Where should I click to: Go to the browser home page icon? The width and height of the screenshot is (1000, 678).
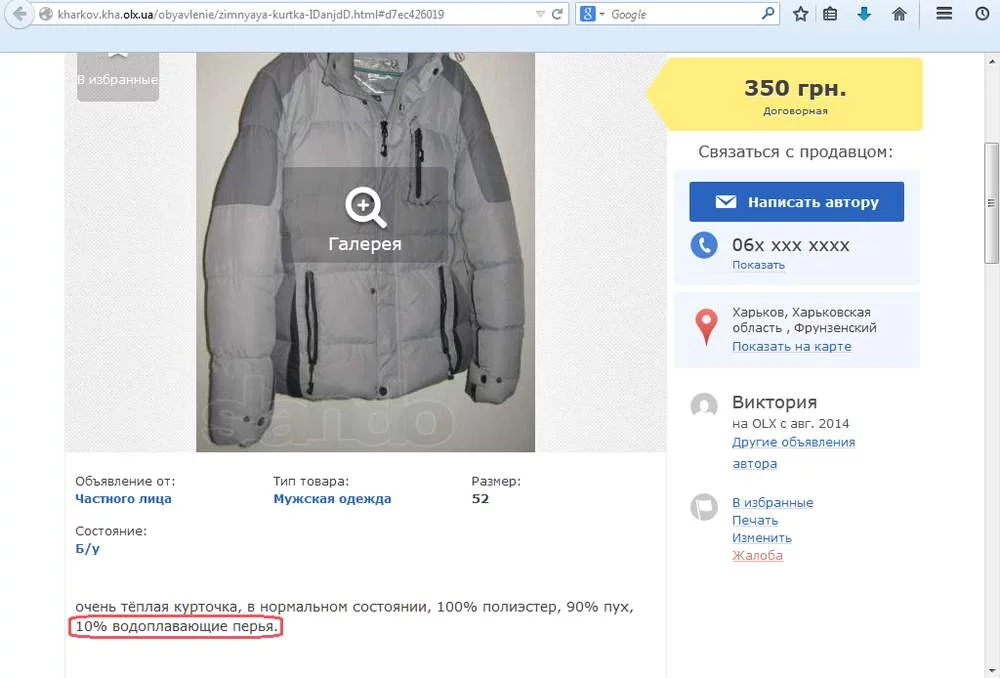pyautogui.click(x=899, y=15)
